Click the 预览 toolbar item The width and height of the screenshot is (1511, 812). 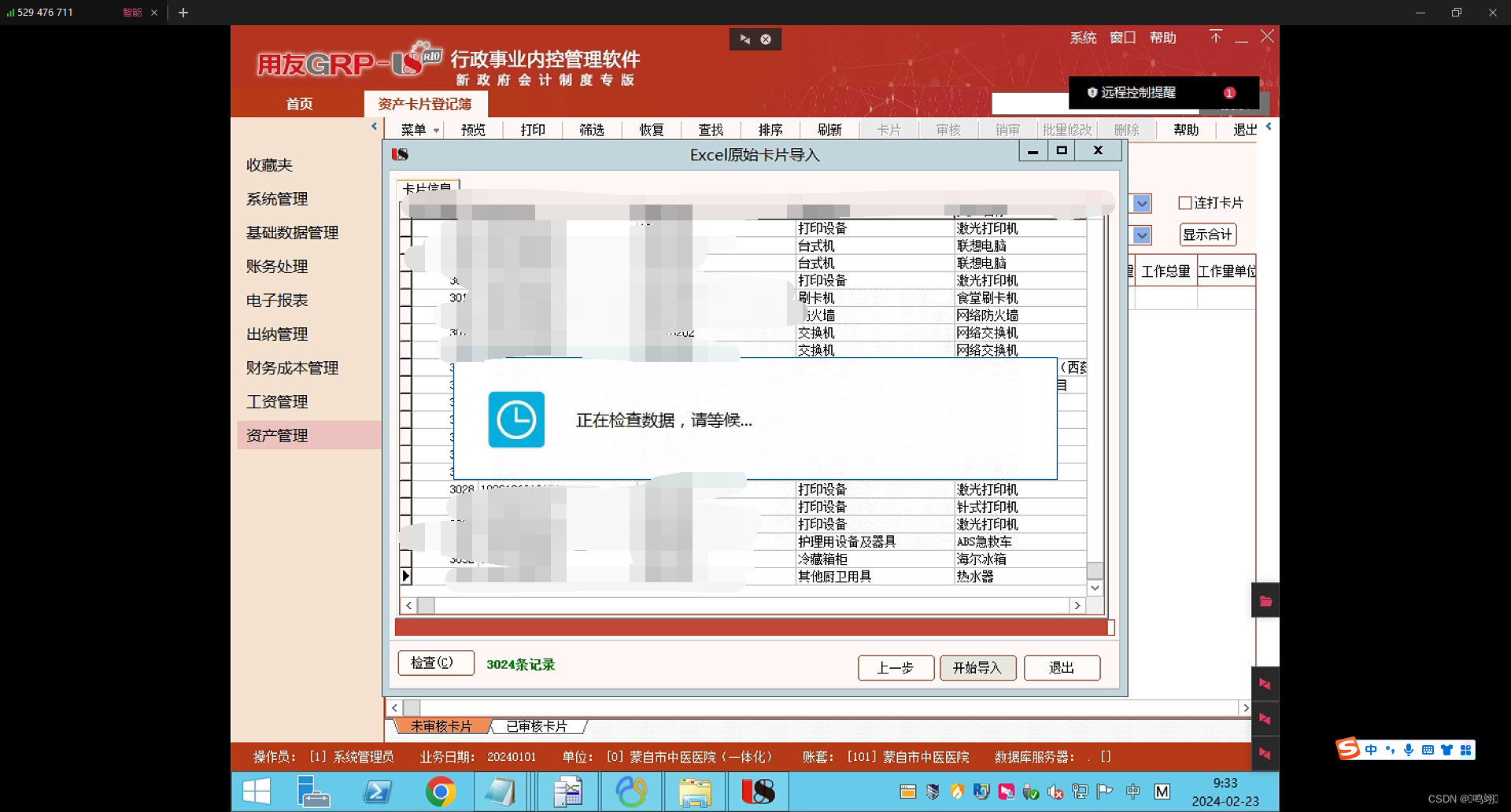(473, 130)
